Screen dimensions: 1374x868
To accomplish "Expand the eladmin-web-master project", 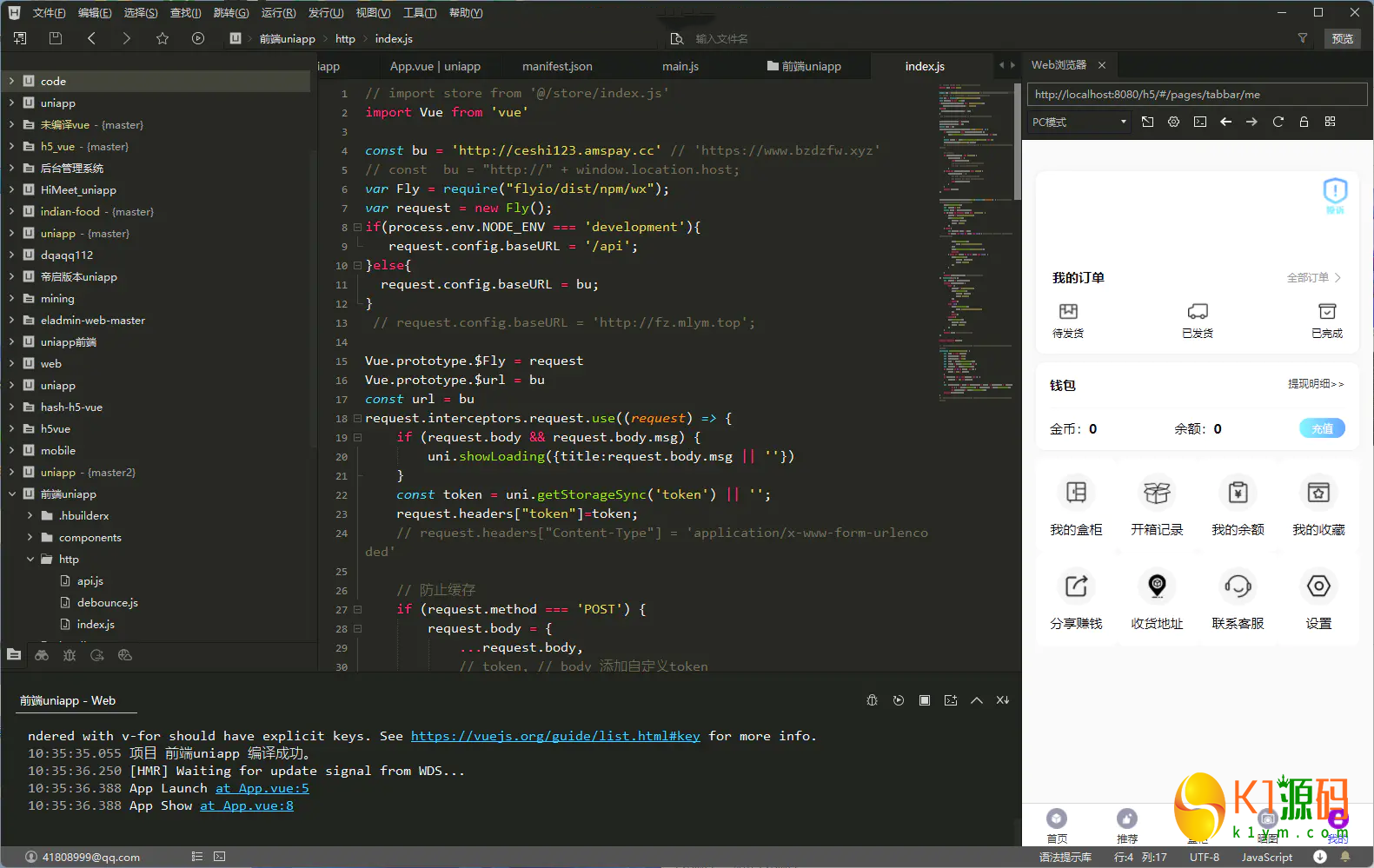I will coord(11,320).
